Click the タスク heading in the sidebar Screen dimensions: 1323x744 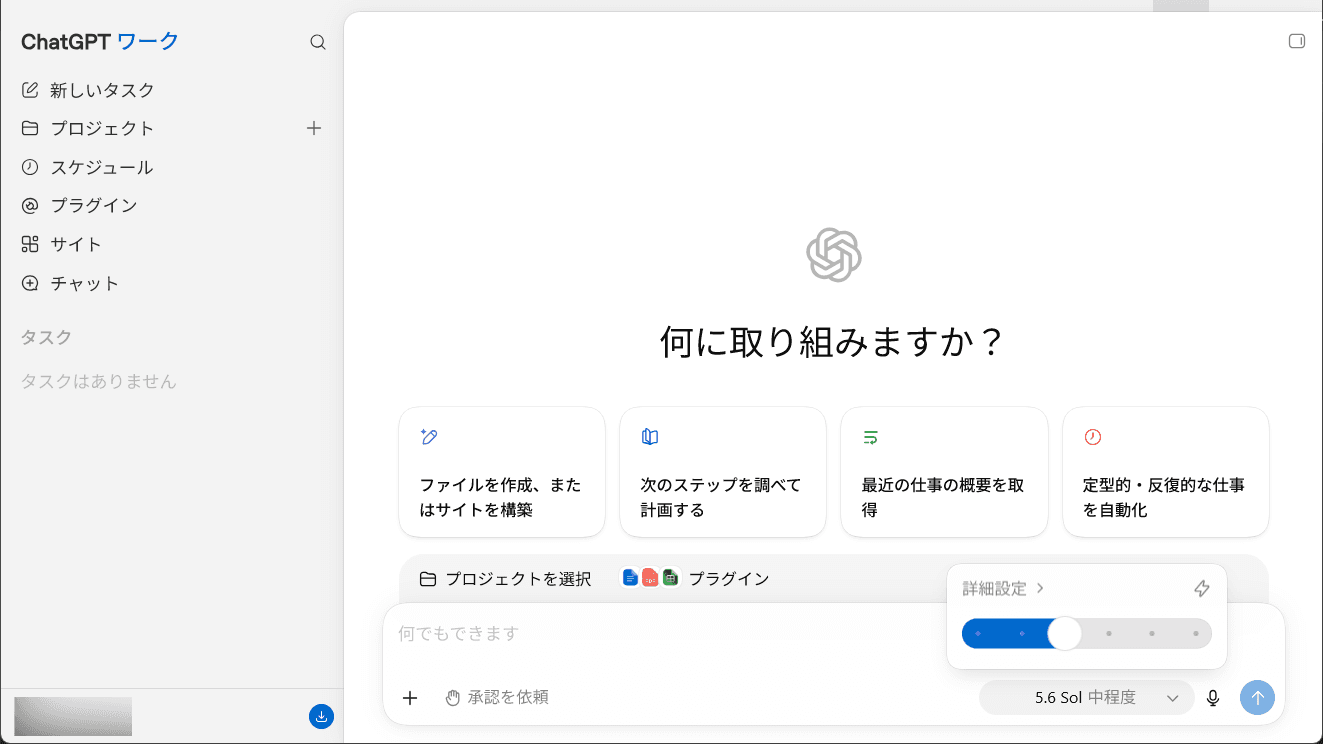(46, 338)
